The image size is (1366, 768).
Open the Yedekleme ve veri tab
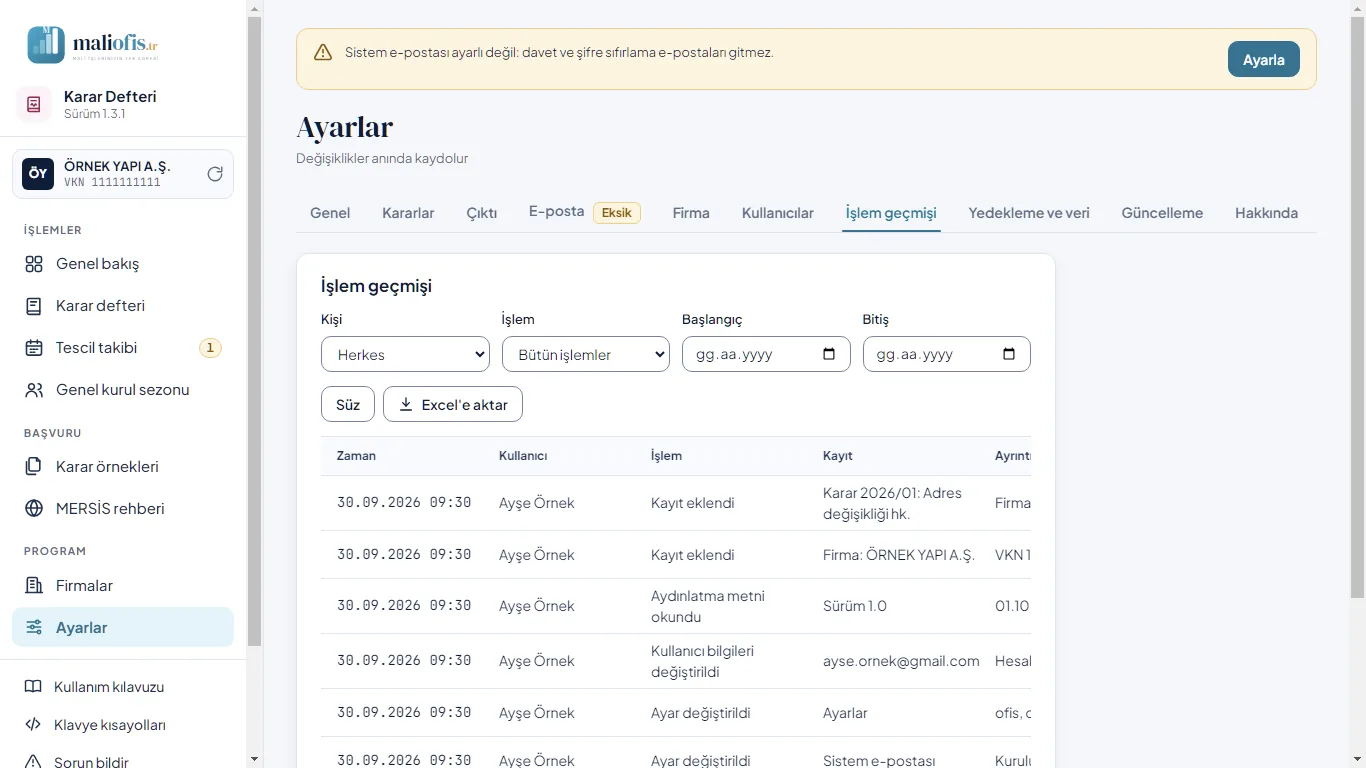1029,213
